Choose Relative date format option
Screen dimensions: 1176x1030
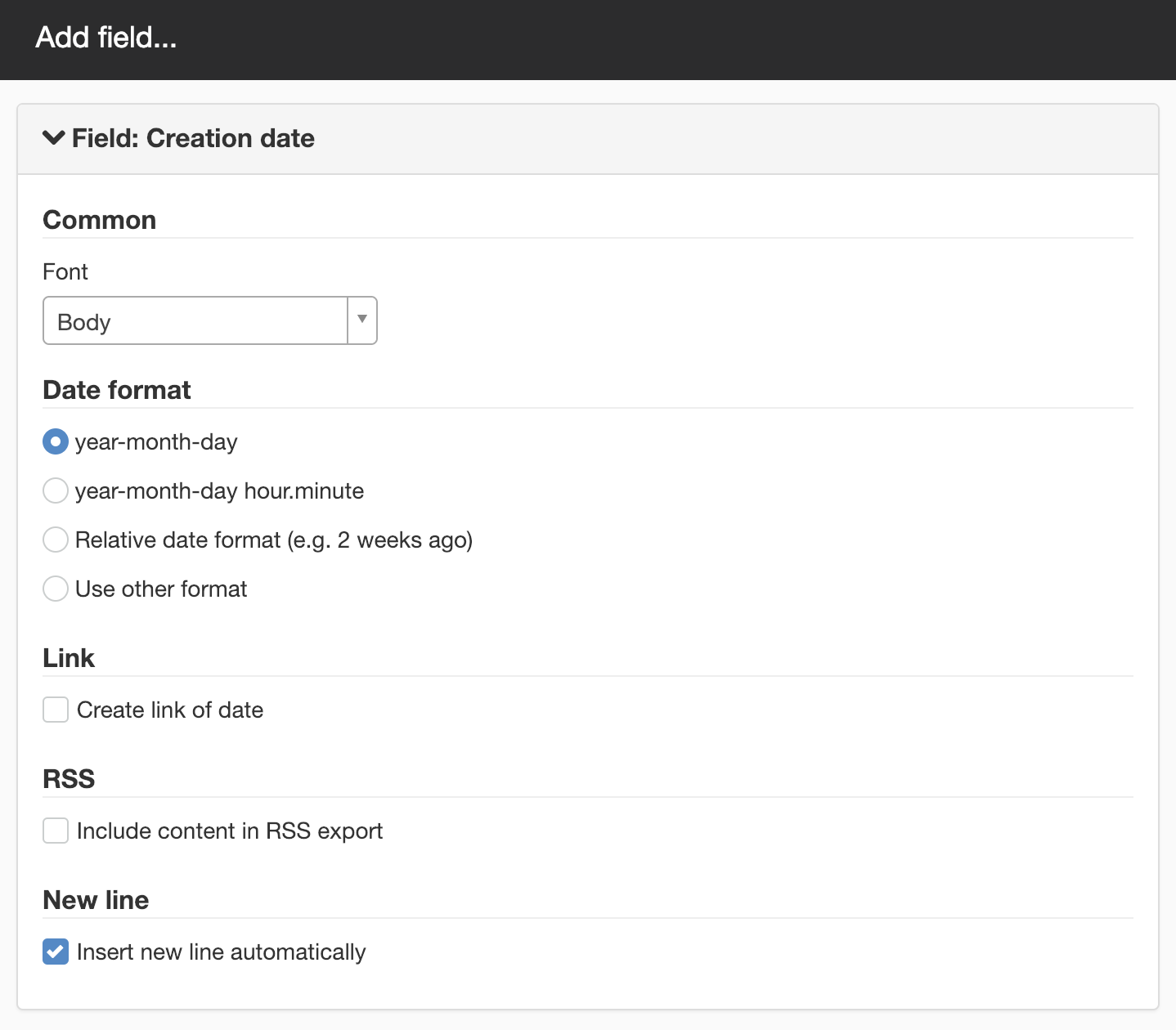(x=55, y=540)
